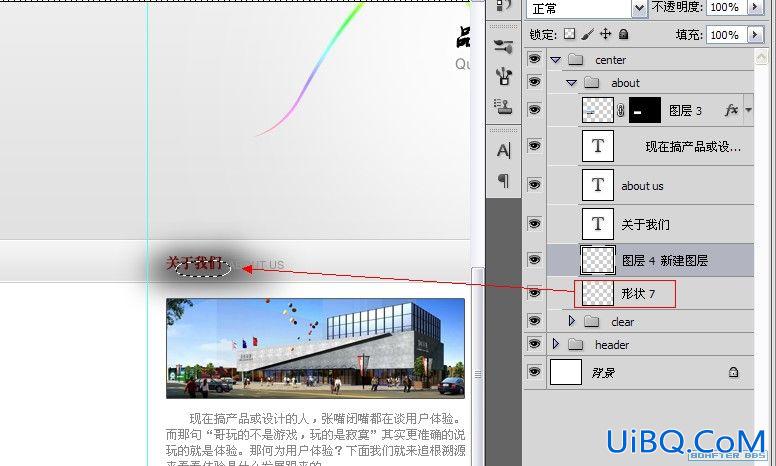Hide the clear group
Viewport: 776px width, 466px height.
pos(534,321)
